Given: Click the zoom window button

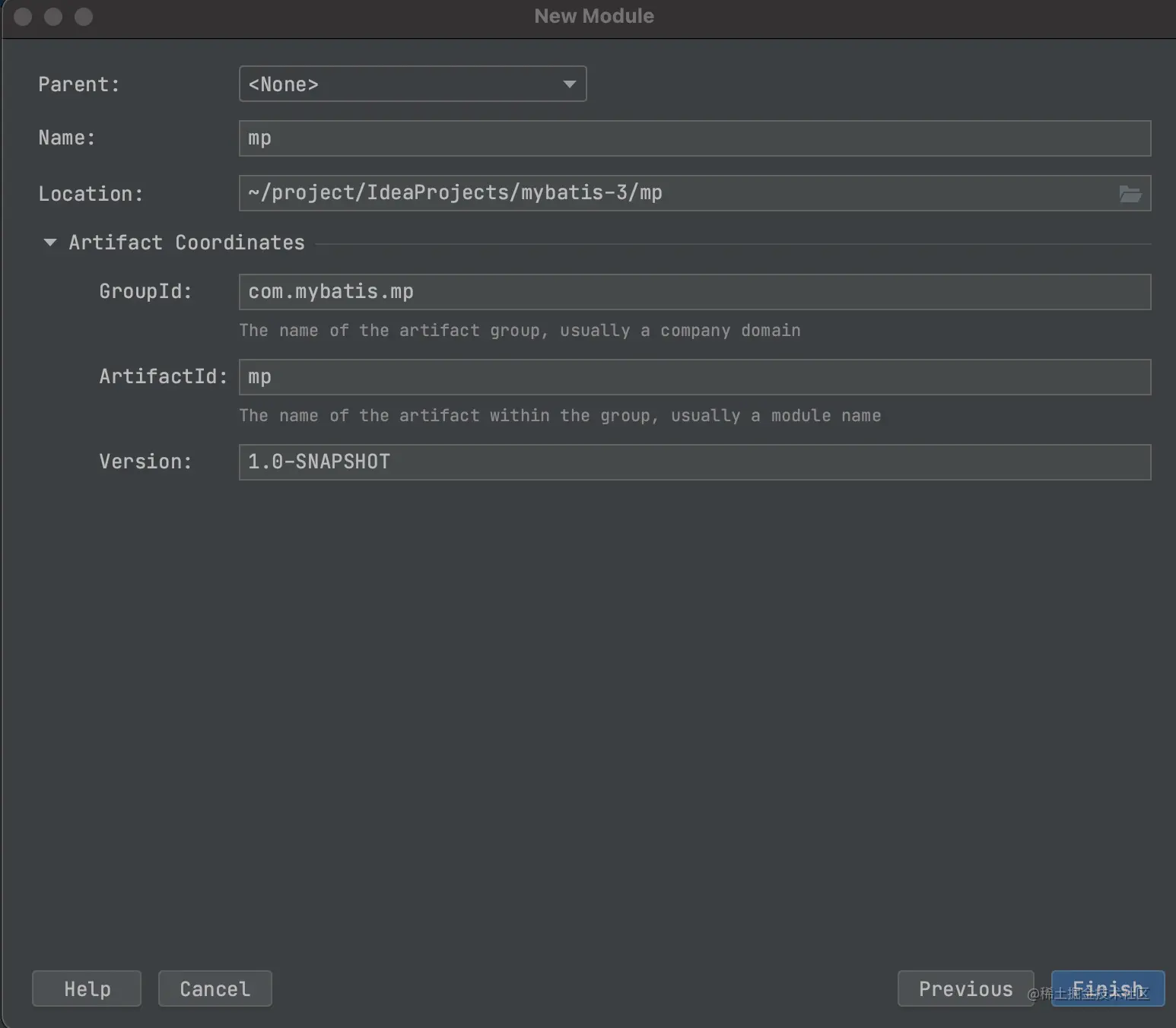Looking at the screenshot, I should [x=84, y=17].
